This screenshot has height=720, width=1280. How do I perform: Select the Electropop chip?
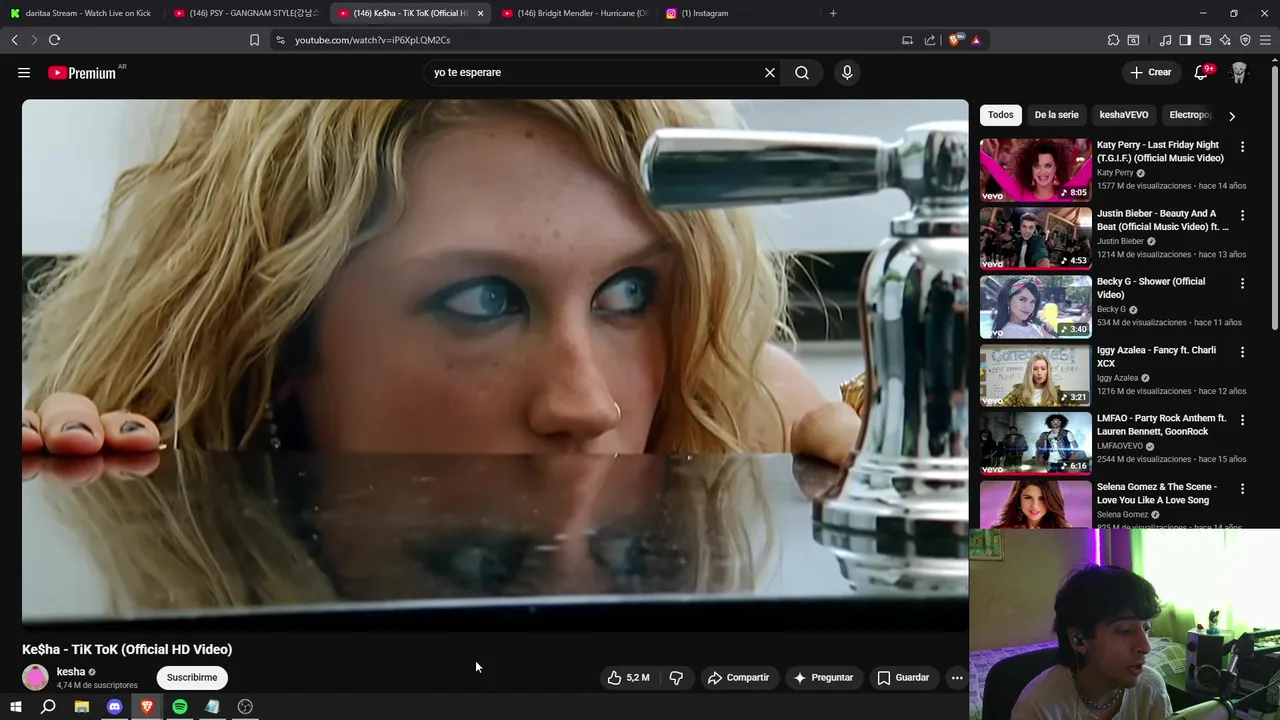(1190, 115)
